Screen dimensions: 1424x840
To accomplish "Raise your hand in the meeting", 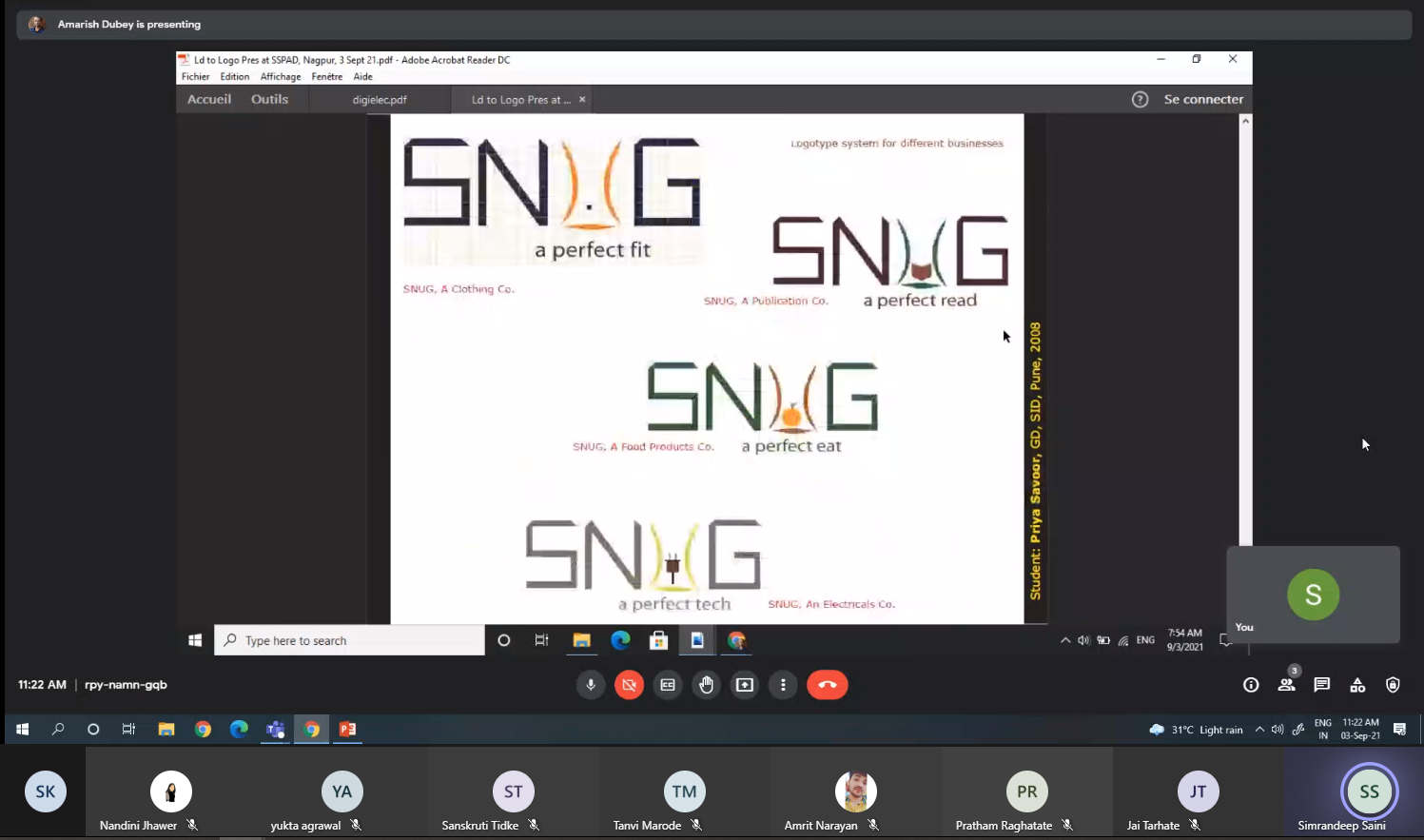I will click(706, 685).
